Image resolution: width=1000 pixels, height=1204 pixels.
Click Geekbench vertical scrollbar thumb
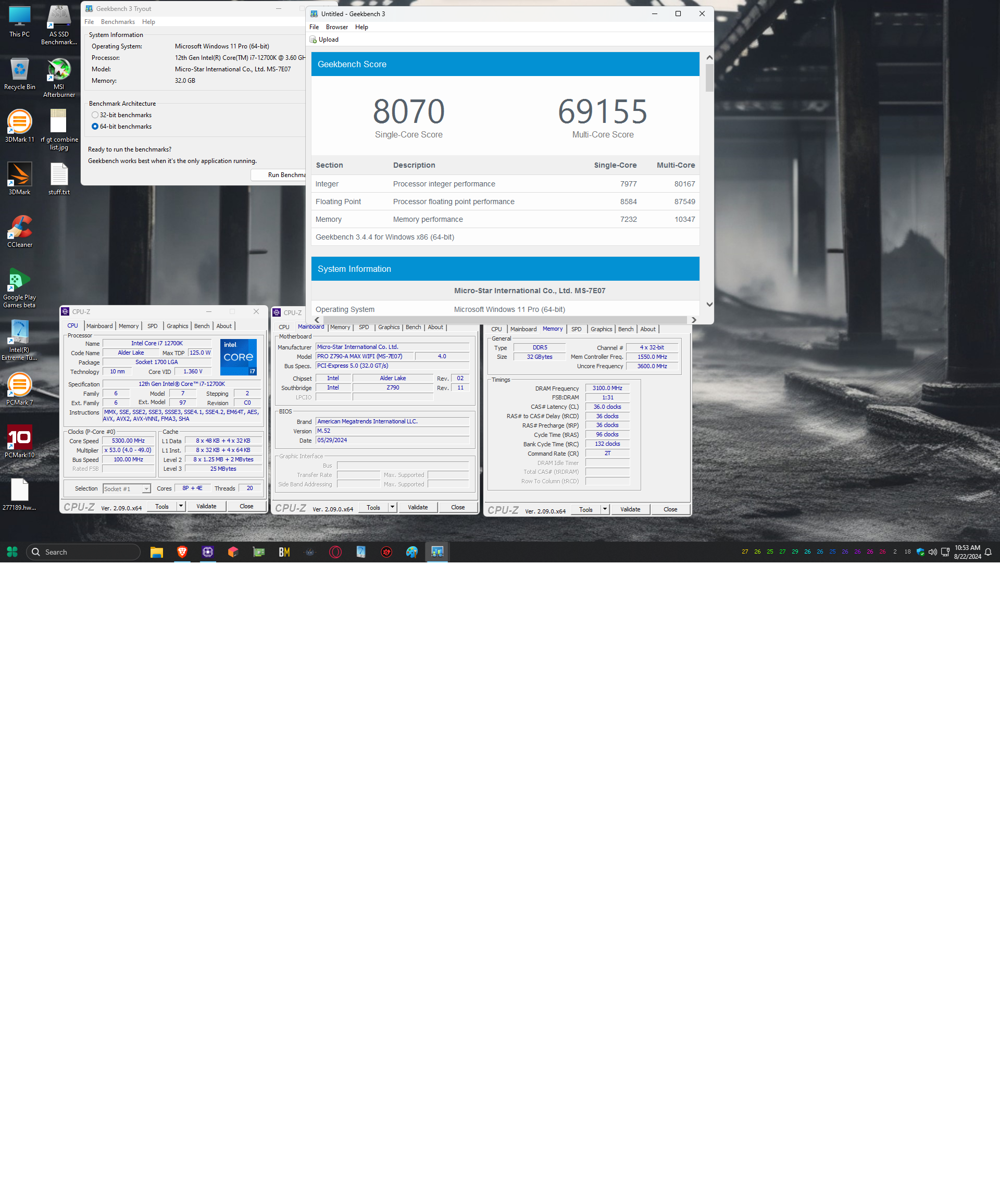pos(709,78)
